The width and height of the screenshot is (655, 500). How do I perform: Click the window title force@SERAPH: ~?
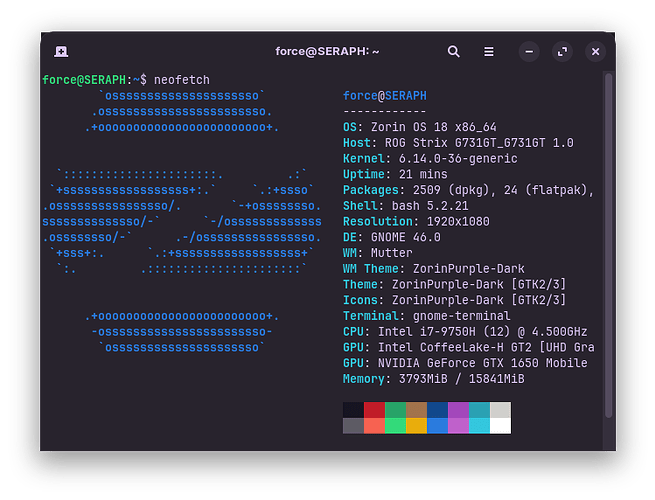[327, 51]
